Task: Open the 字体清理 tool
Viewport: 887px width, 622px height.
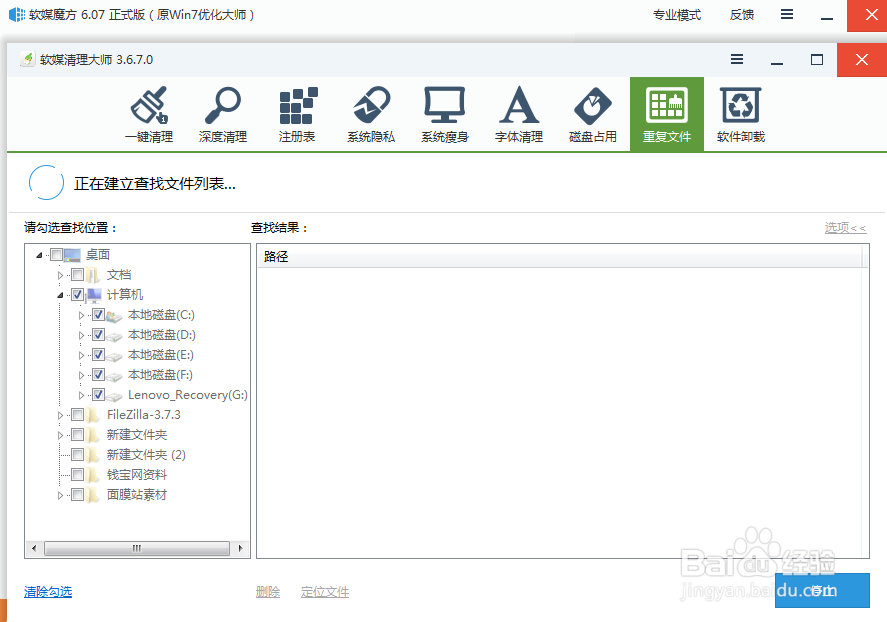Action: (518, 113)
